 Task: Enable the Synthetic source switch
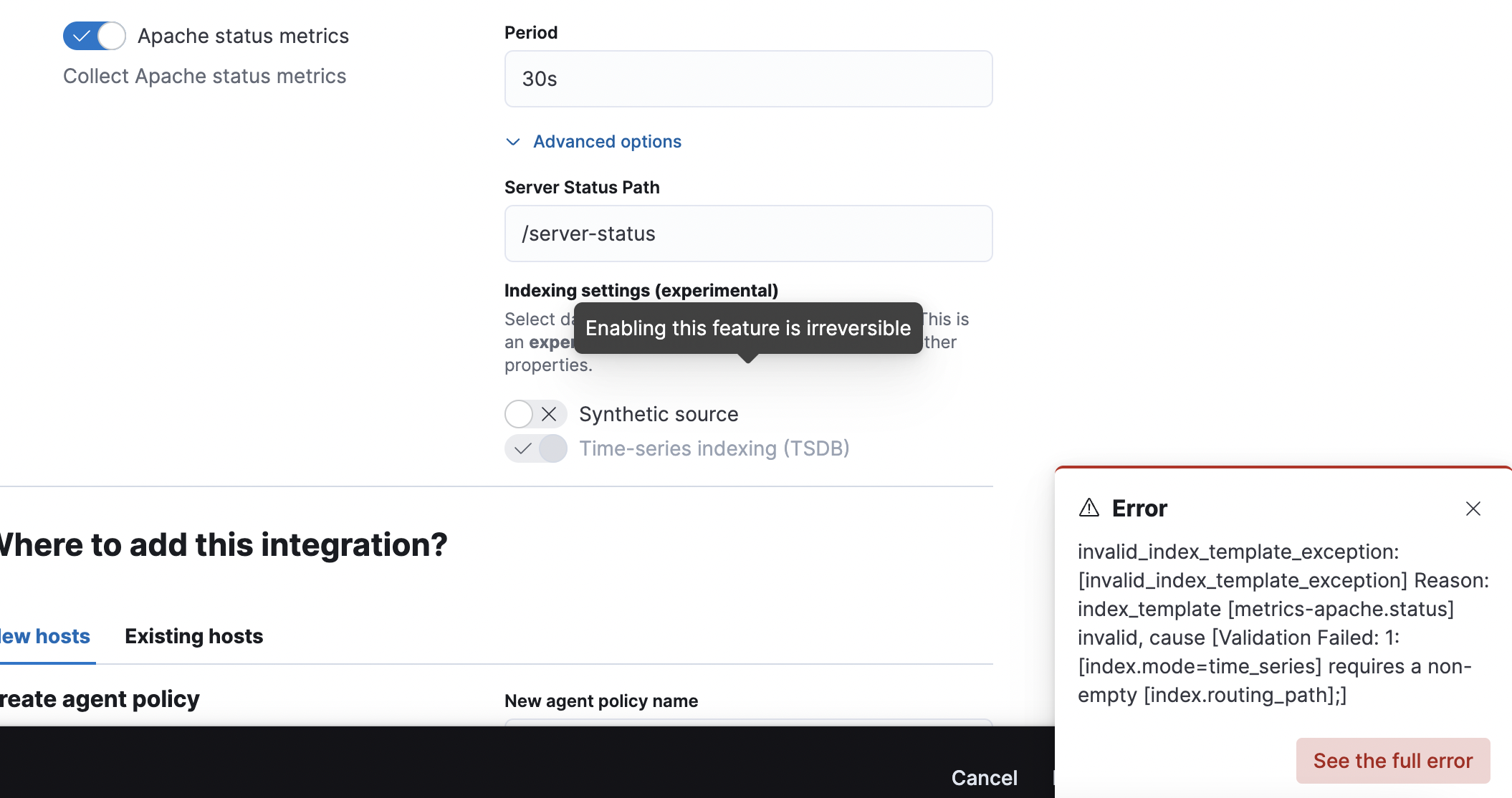535,414
